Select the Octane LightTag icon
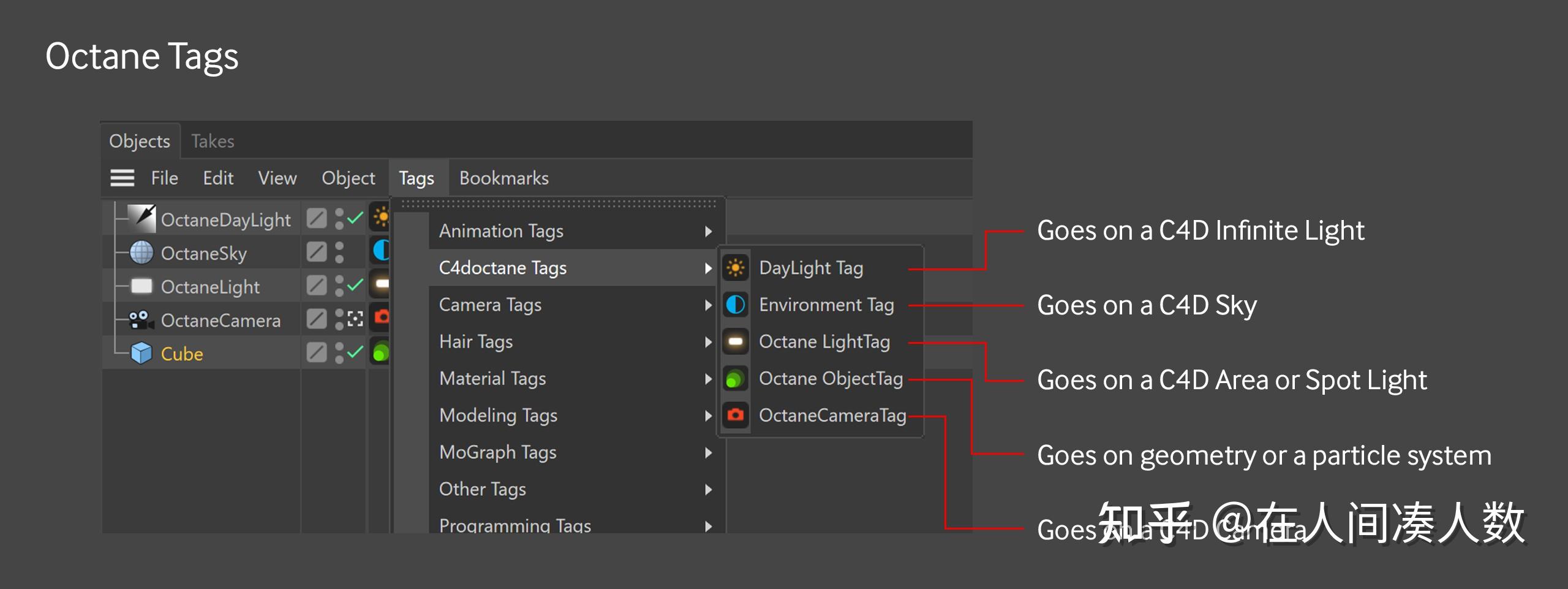 pos(735,341)
